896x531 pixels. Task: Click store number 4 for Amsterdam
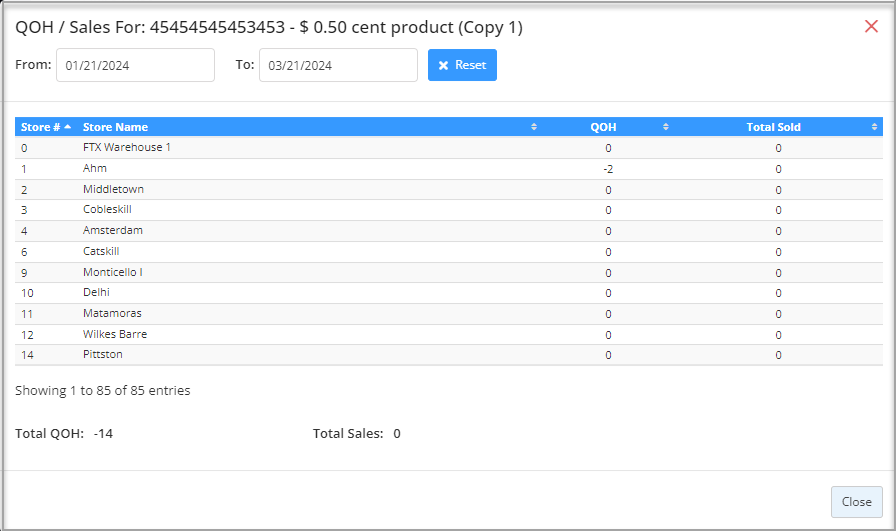pyautogui.click(x=24, y=231)
